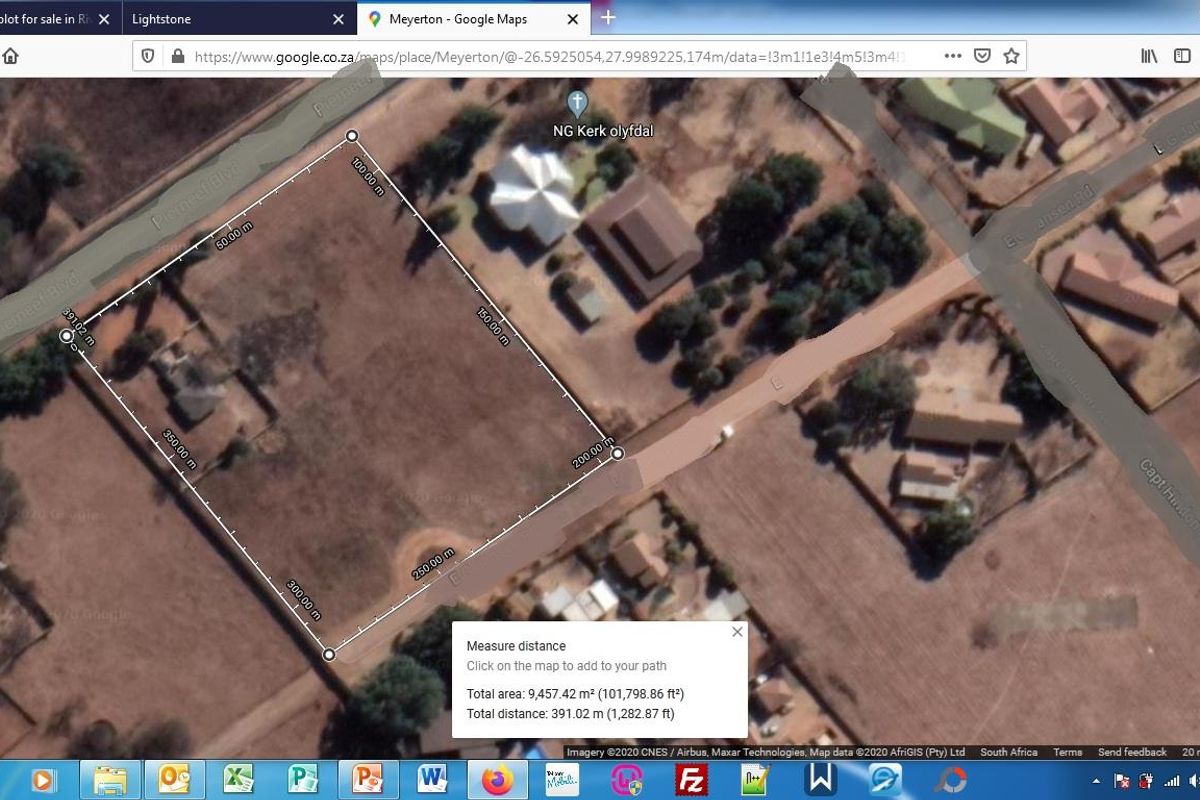This screenshot has height=800, width=1200.
Task: Open a new browser tab with plus button
Action: 608,18
